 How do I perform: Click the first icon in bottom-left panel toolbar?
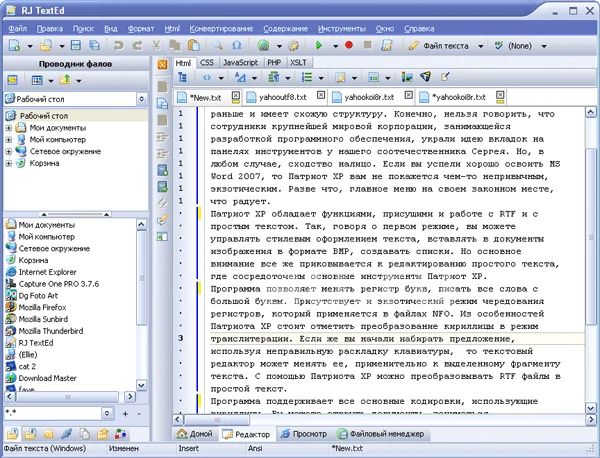12,434
